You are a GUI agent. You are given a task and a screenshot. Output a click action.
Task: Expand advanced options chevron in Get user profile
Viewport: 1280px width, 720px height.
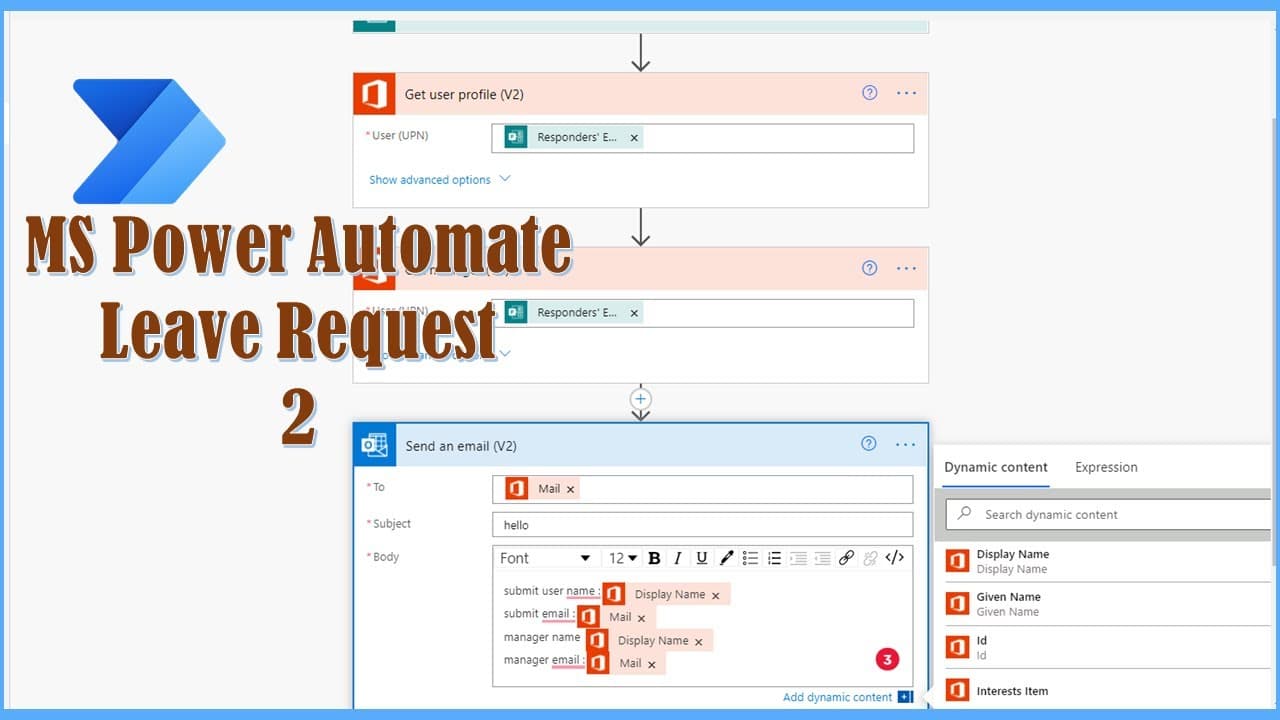coord(504,179)
